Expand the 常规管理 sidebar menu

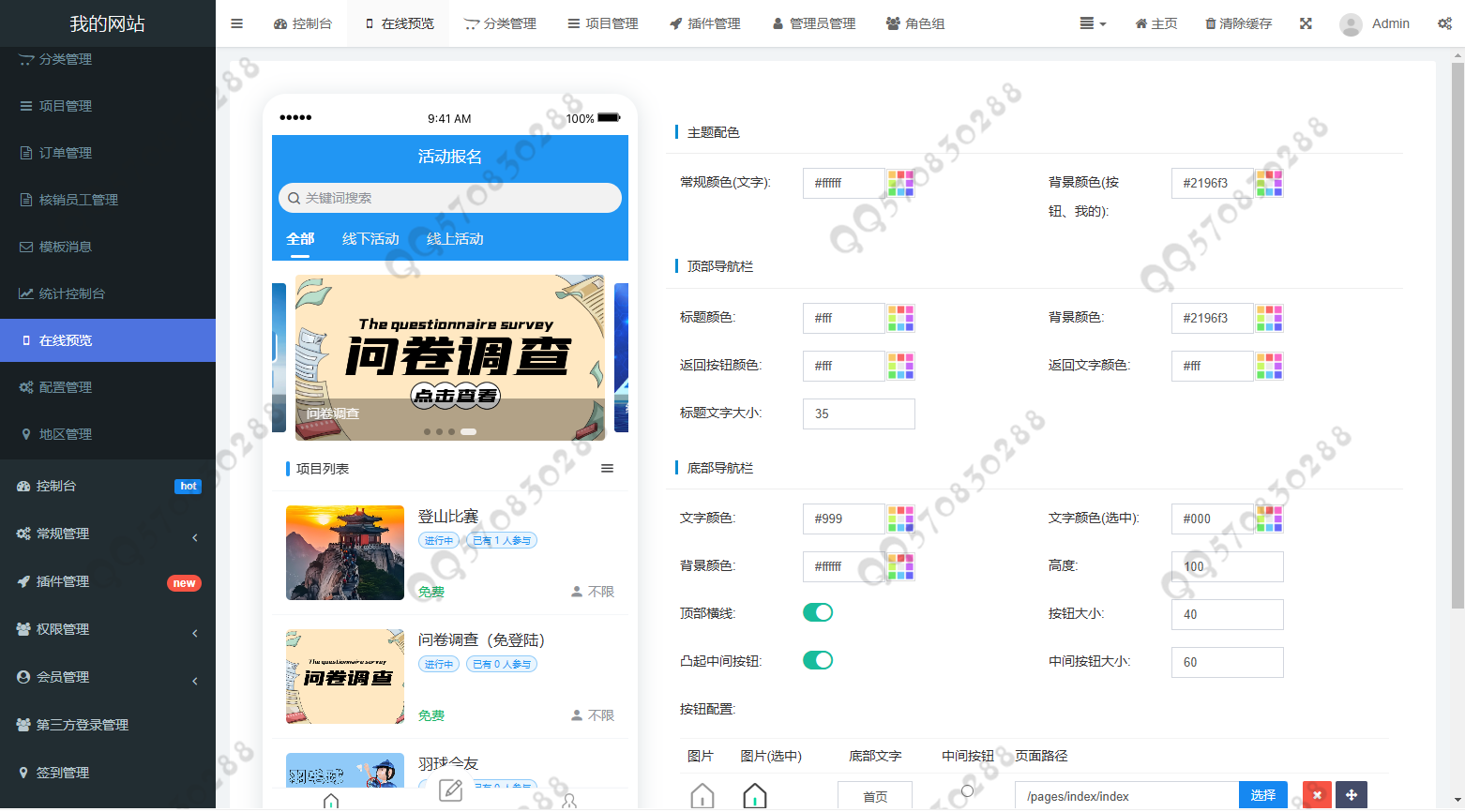(x=108, y=534)
